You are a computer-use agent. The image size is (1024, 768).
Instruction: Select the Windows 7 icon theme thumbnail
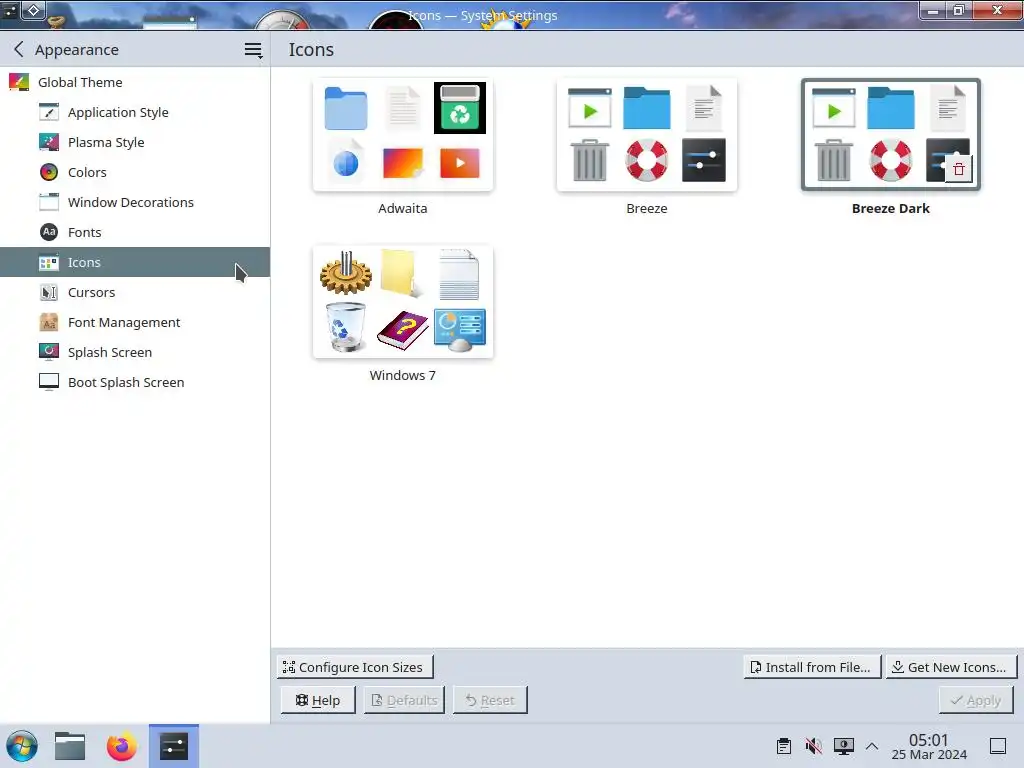pyautogui.click(x=403, y=302)
